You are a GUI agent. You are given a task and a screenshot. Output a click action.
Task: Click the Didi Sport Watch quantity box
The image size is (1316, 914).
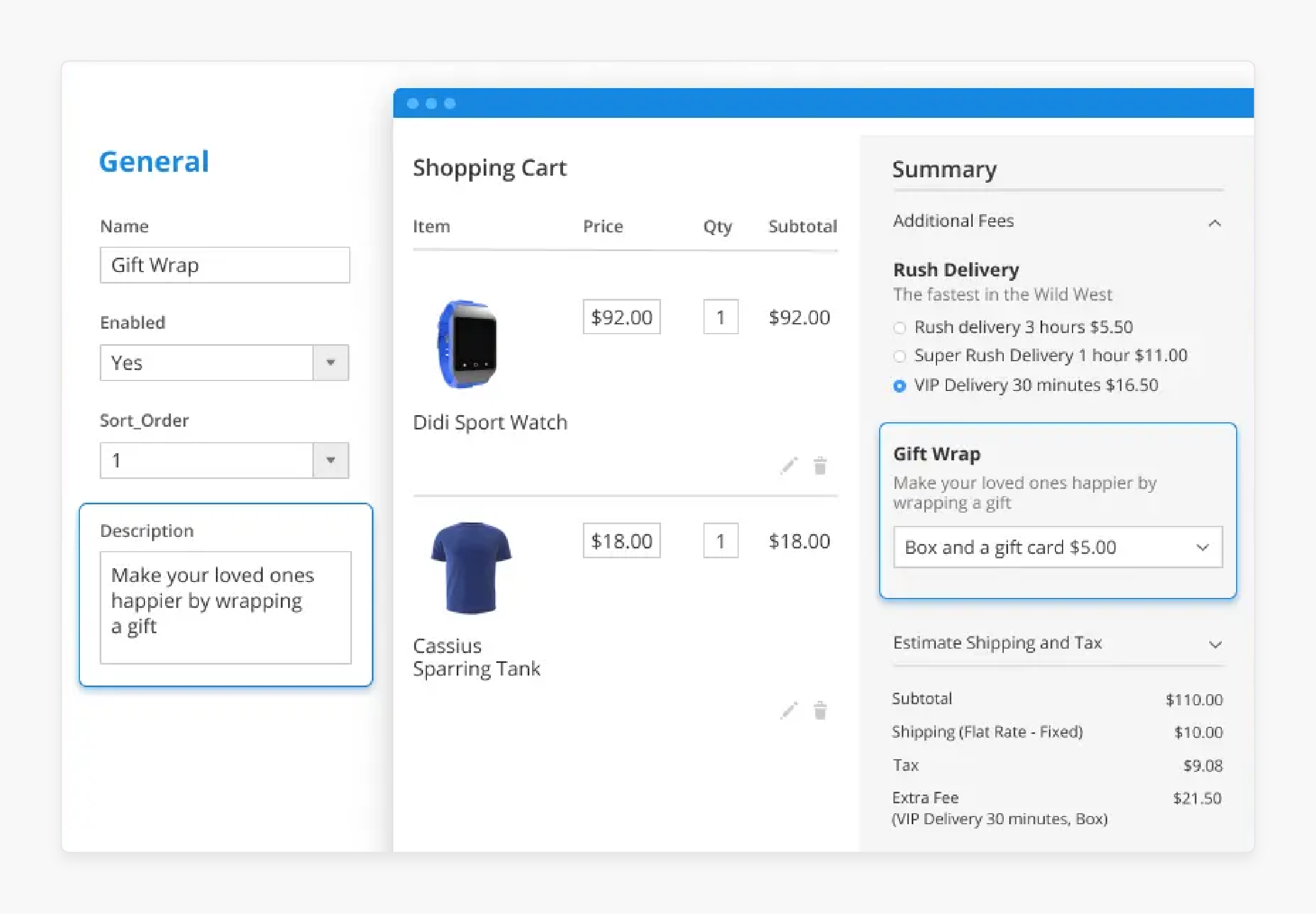click(x=721, y=317)
